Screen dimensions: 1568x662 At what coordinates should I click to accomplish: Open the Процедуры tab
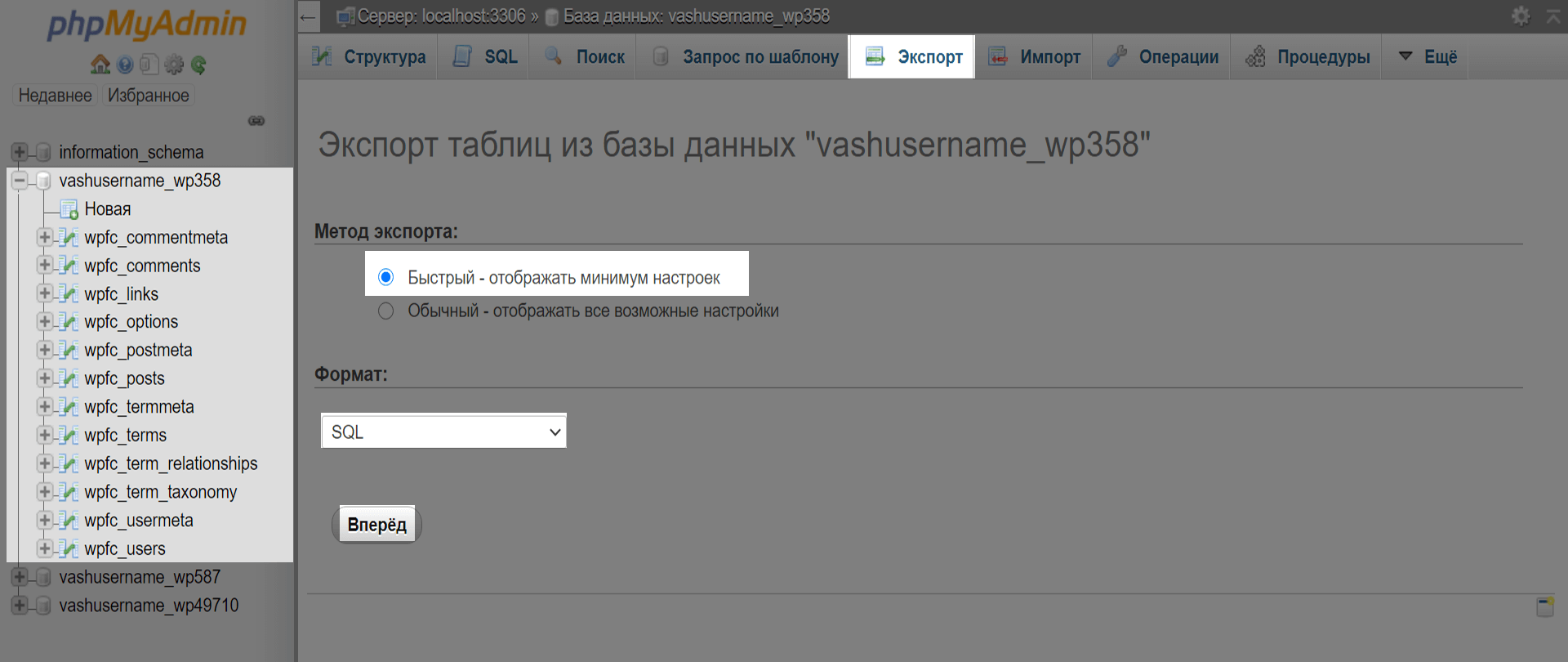point(1307,56)
